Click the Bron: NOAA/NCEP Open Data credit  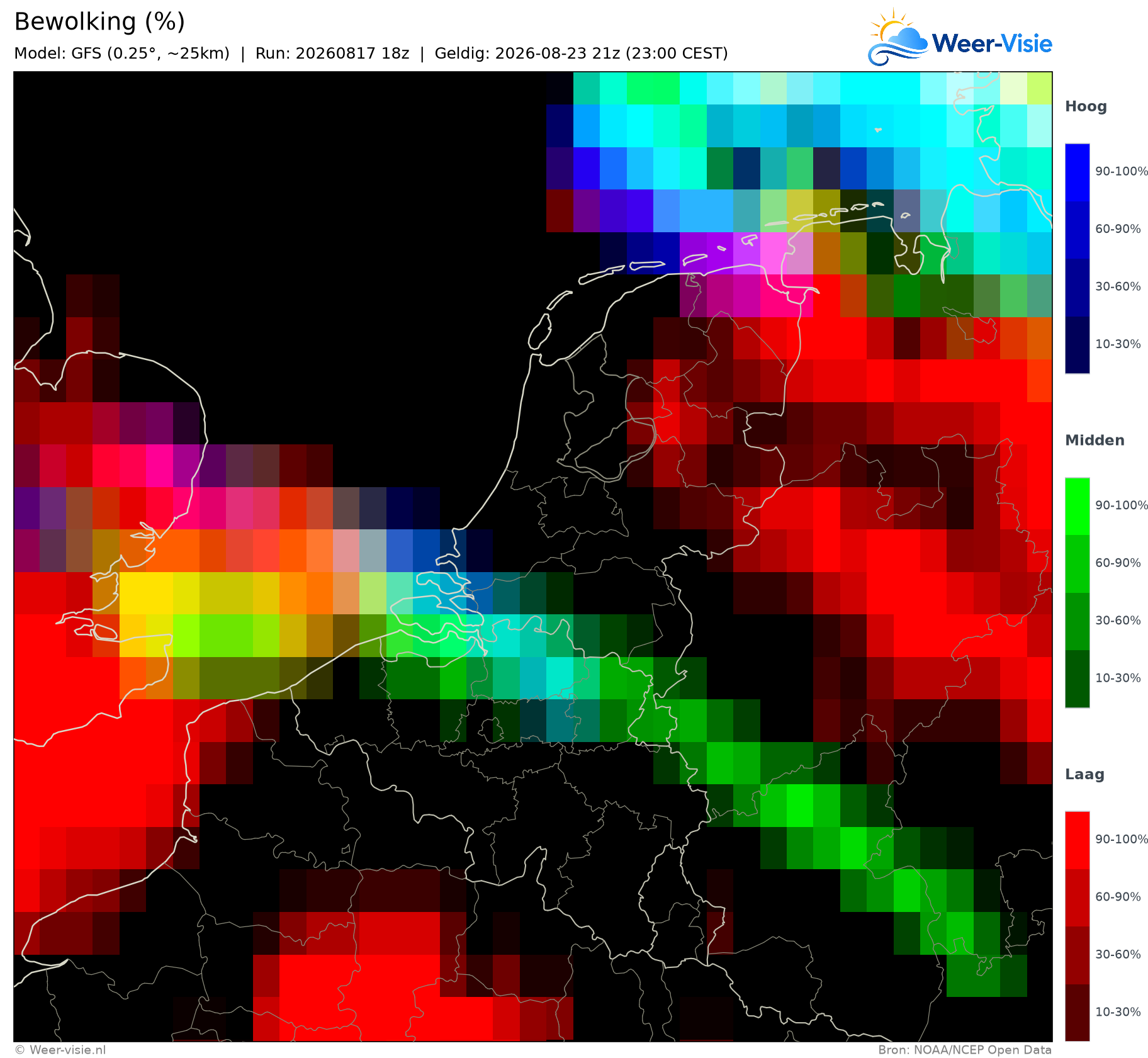pos(965,1050)
